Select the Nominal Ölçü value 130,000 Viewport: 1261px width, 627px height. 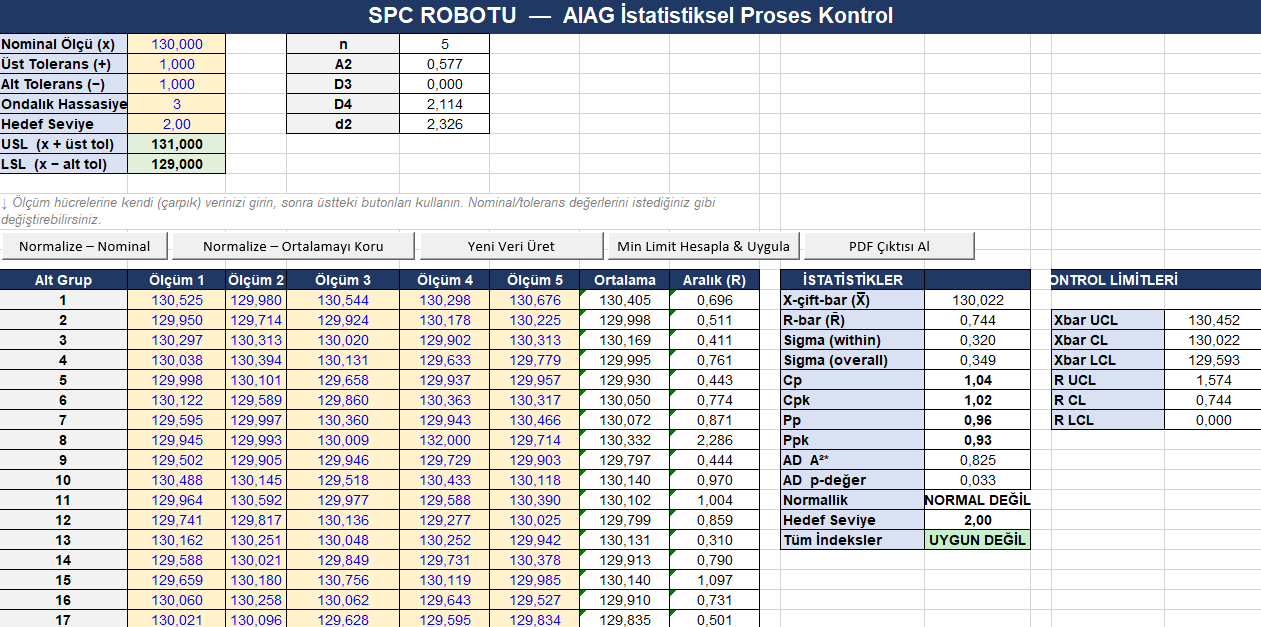177,44
